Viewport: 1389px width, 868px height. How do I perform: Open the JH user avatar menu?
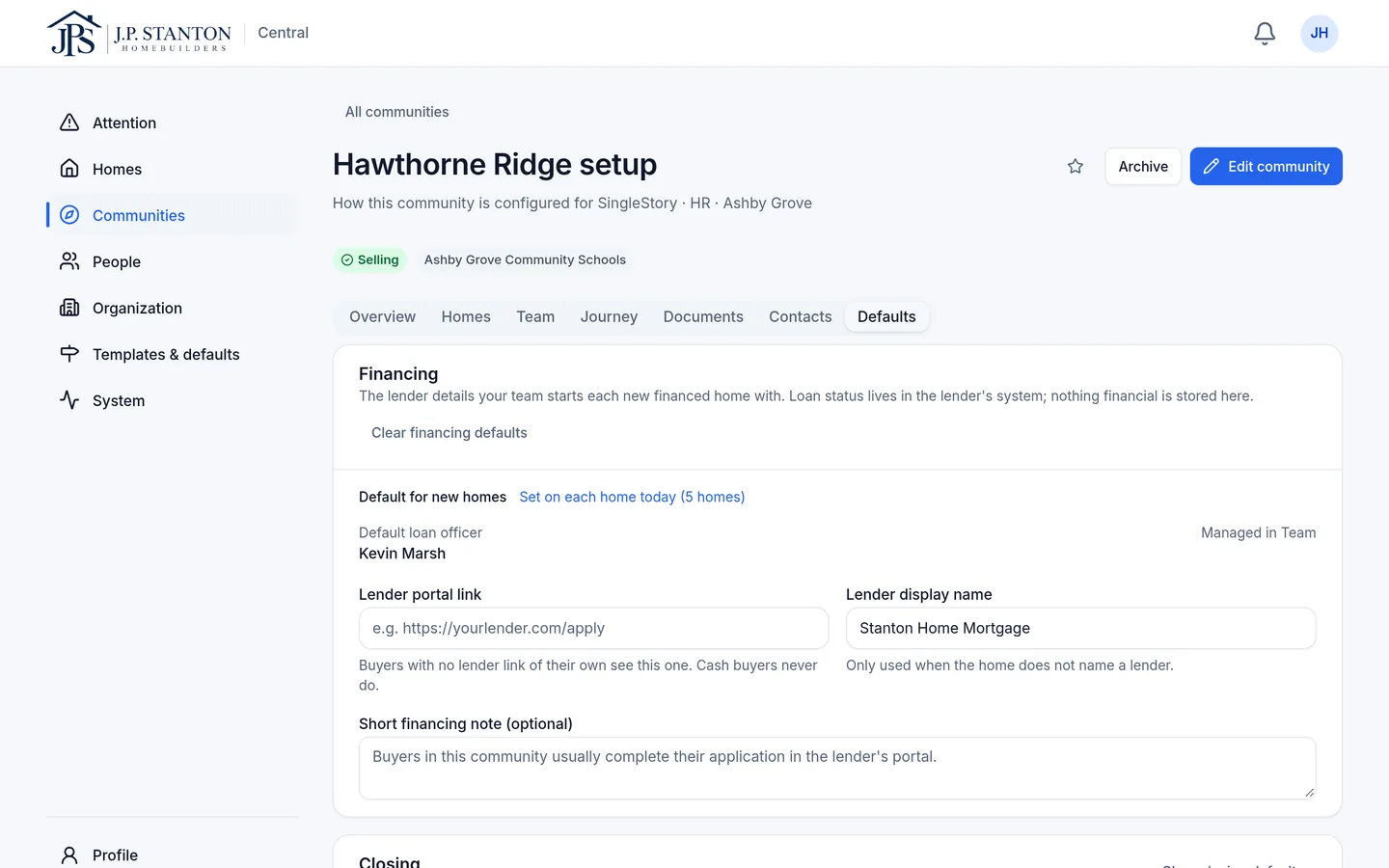pos(1320,34)
